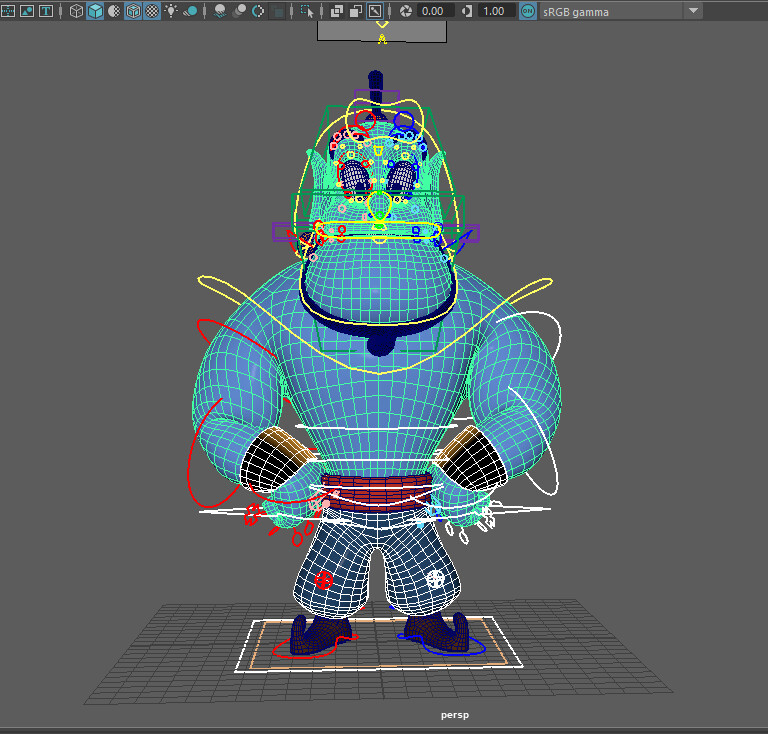Toggle textured display checker icon
Screen dimensions: 768x734
coord(152,11)
